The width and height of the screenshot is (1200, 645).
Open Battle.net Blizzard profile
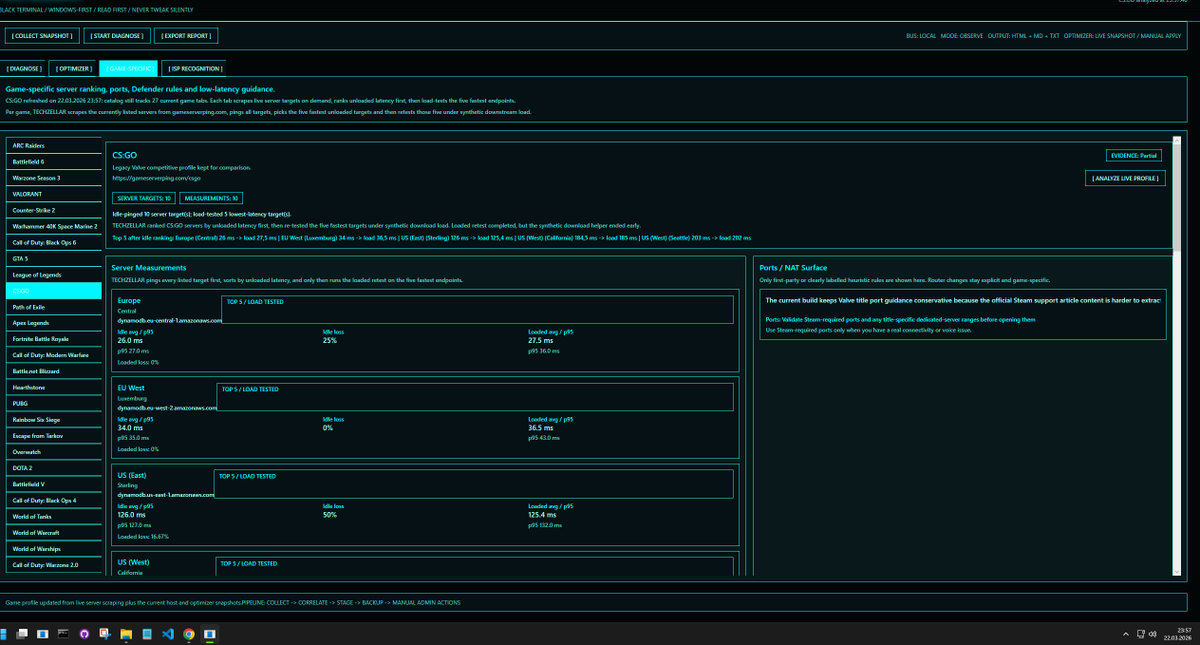click(54, 371)
